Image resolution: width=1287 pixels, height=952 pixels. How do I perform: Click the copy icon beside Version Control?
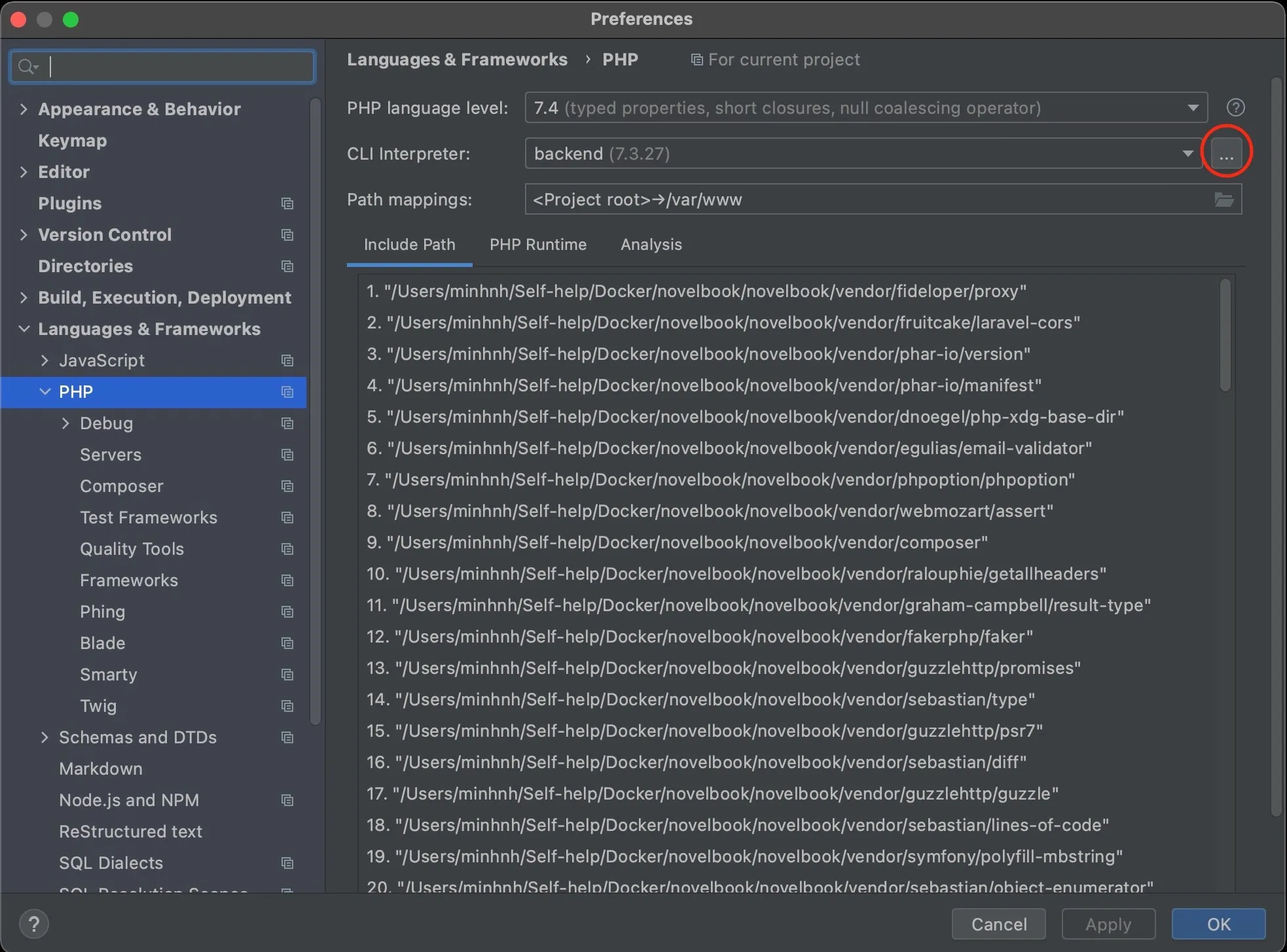[x=287, y=235]
